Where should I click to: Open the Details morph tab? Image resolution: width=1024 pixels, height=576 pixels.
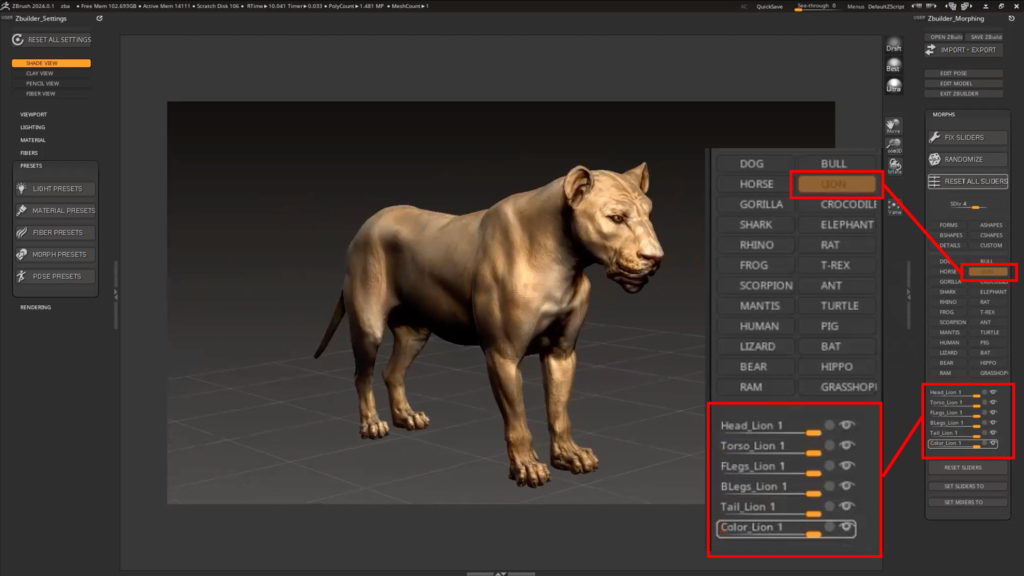(x=946, y=245)
